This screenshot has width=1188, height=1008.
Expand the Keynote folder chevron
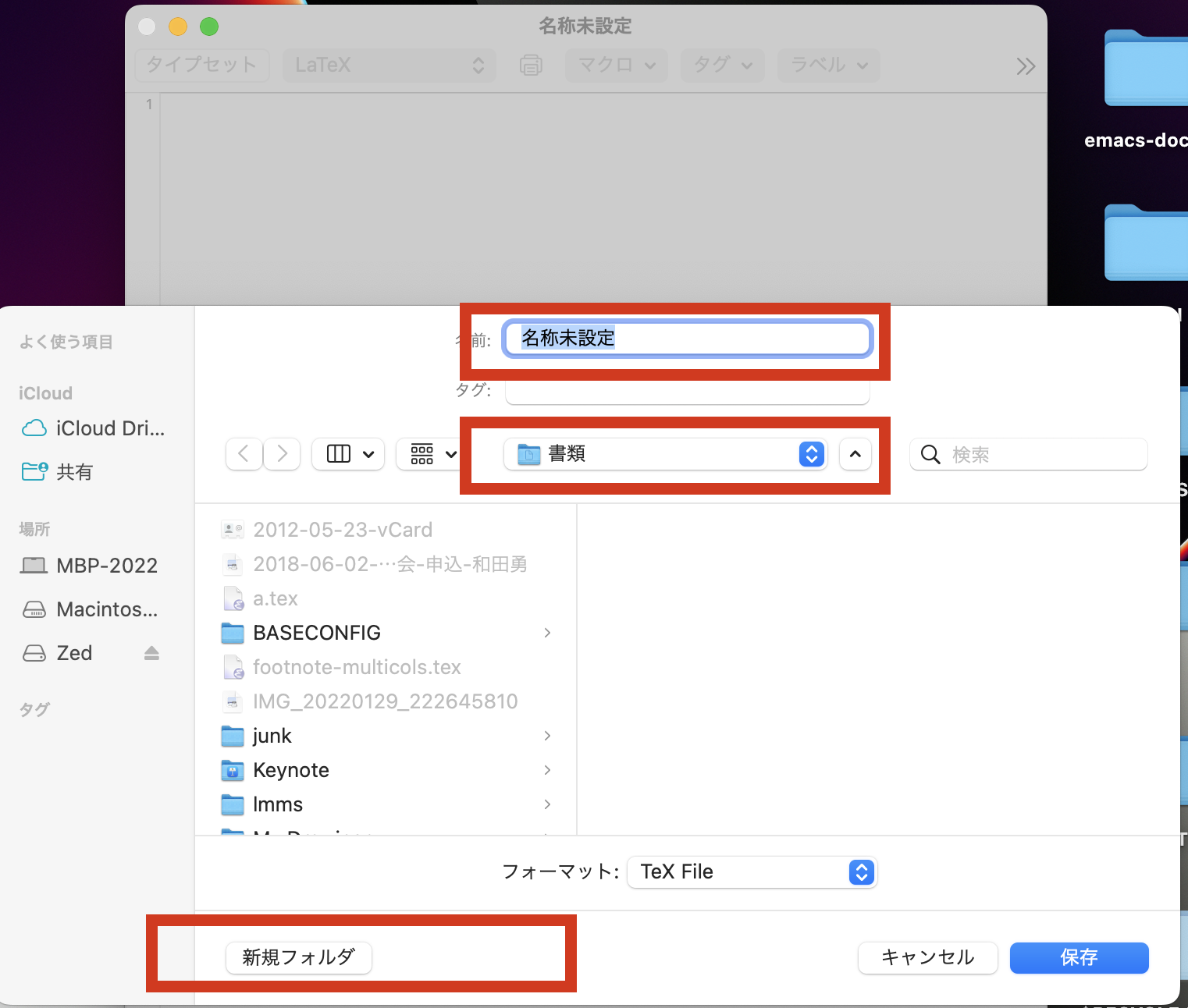[x=547, y=770]
